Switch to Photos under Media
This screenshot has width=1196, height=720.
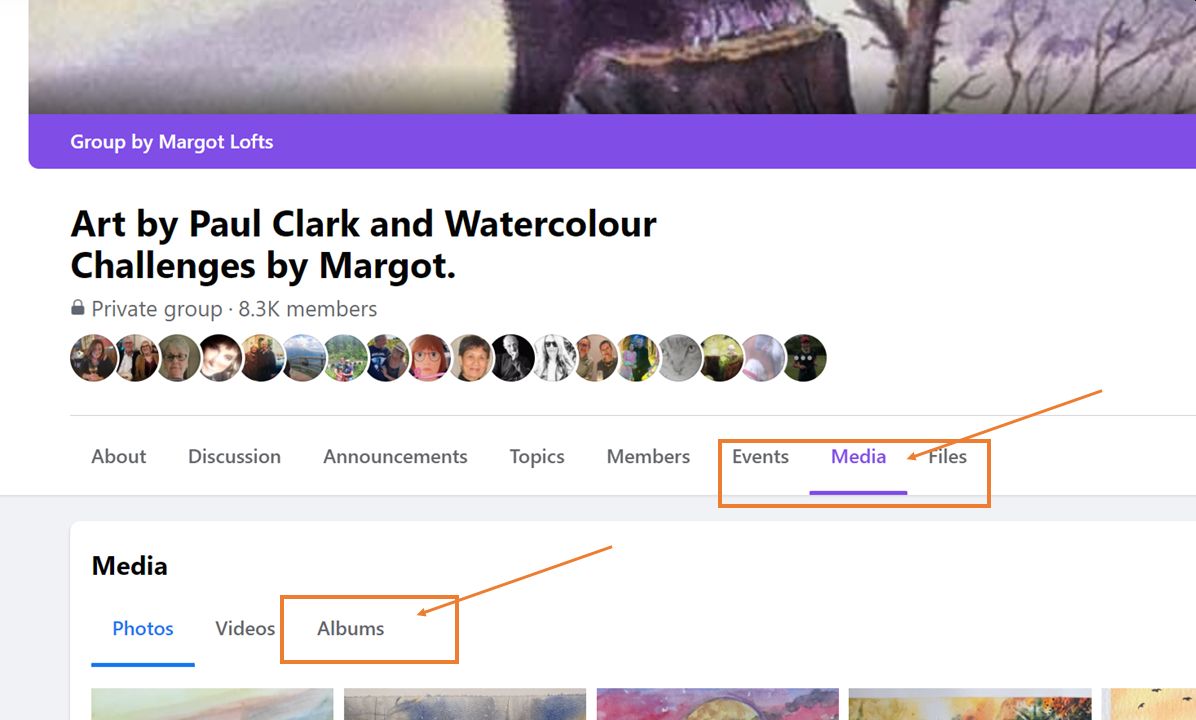click(x=143, y=628)
